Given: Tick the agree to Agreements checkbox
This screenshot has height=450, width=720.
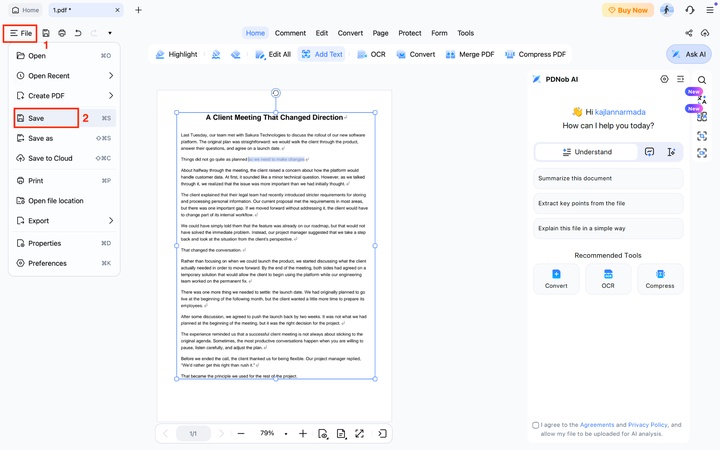Looking at the screenshot, I should click(x=535, y=425).
